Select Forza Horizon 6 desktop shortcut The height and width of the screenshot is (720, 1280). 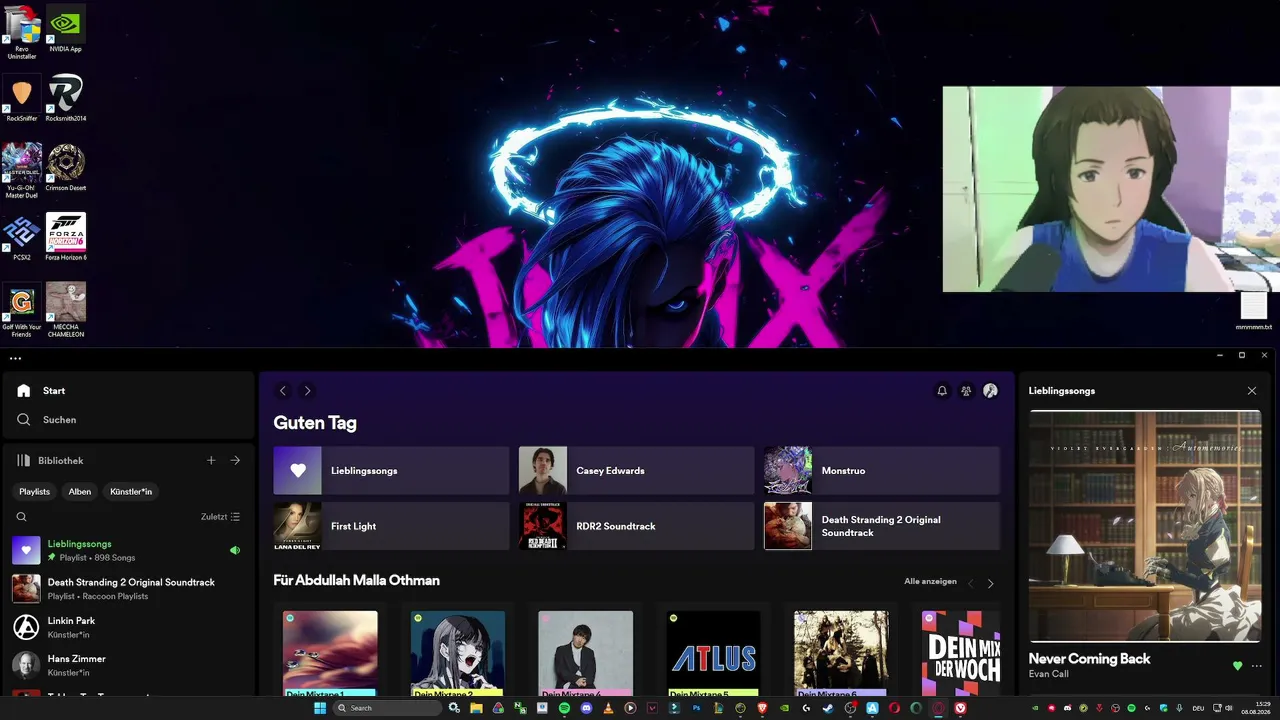pos(66,237)
